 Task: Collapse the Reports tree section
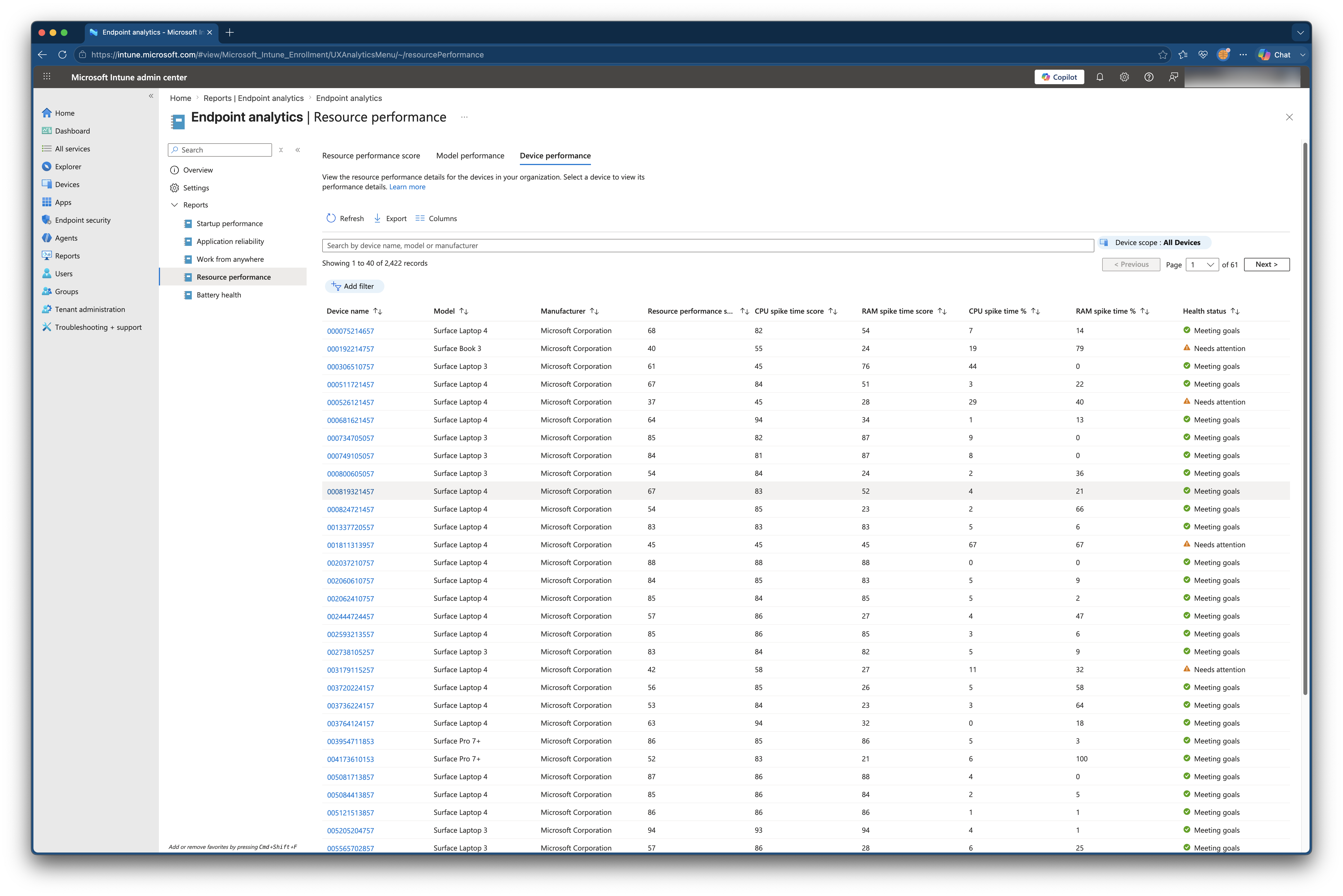[x=174, y=205]
